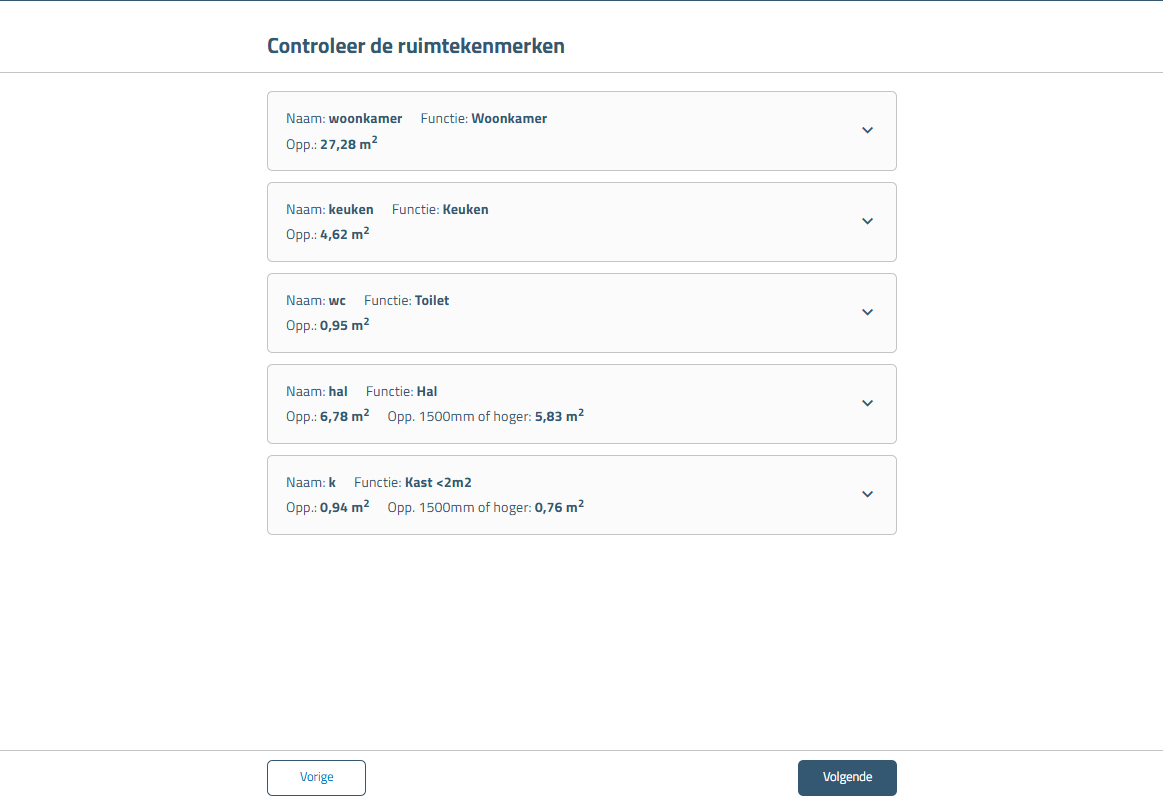Click the Functie Keuken label
1163x802 pixels.
pos(440,209)
